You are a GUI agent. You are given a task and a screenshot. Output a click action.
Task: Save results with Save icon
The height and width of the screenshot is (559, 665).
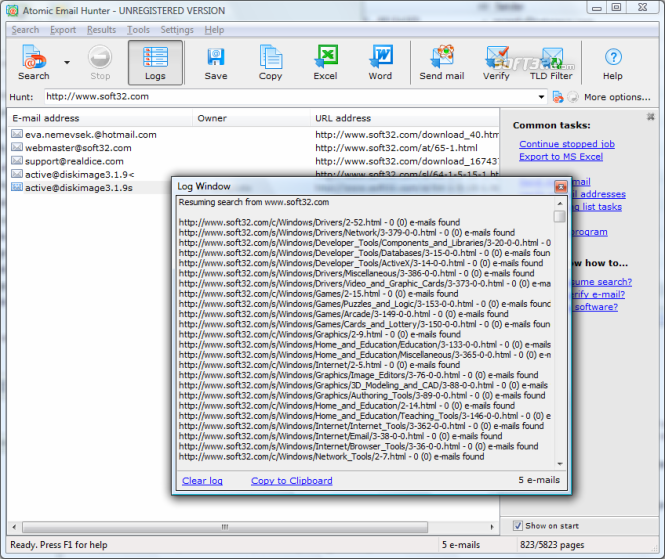216,63
